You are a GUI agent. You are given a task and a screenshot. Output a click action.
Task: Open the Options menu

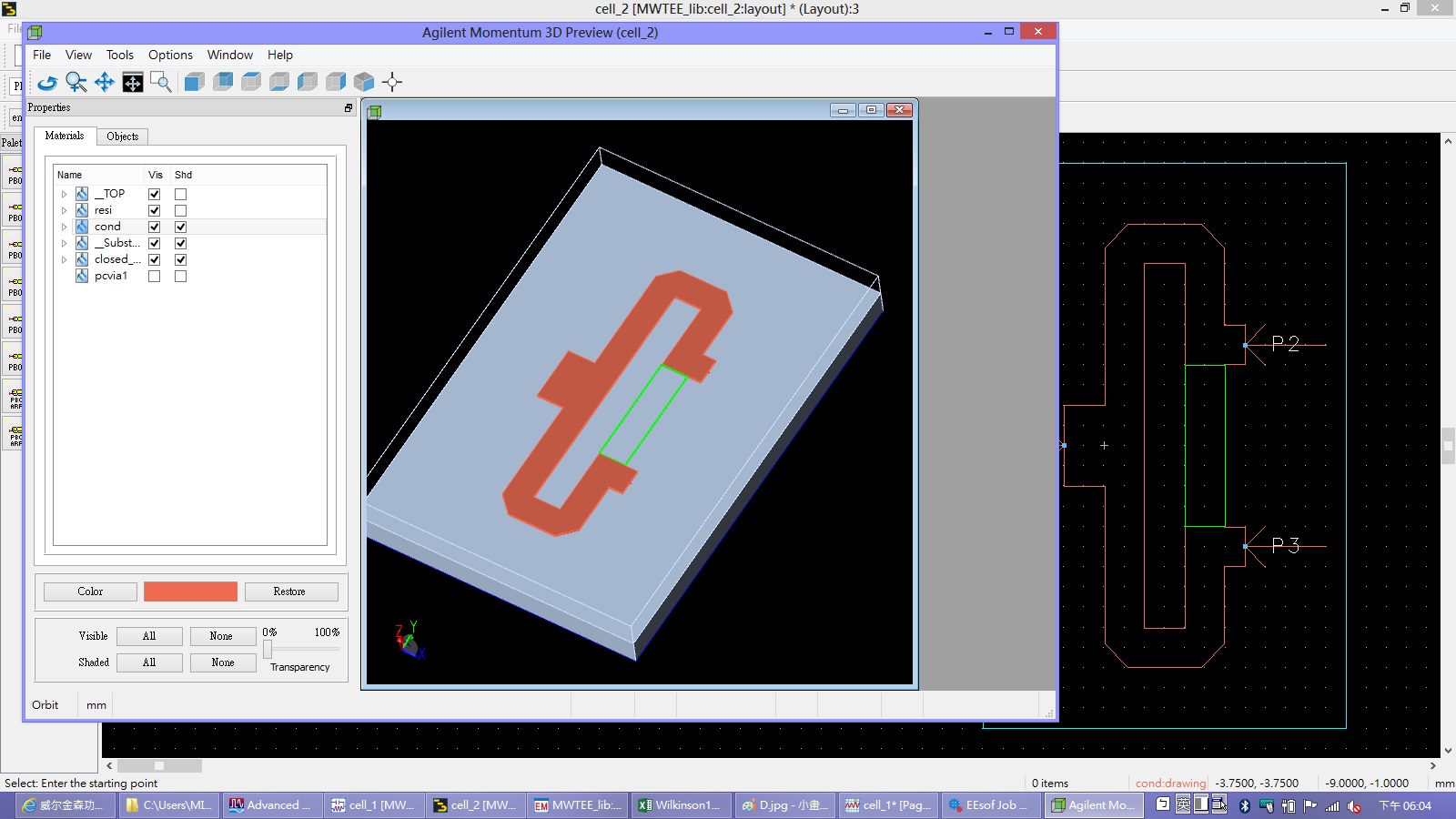(170, 55)
